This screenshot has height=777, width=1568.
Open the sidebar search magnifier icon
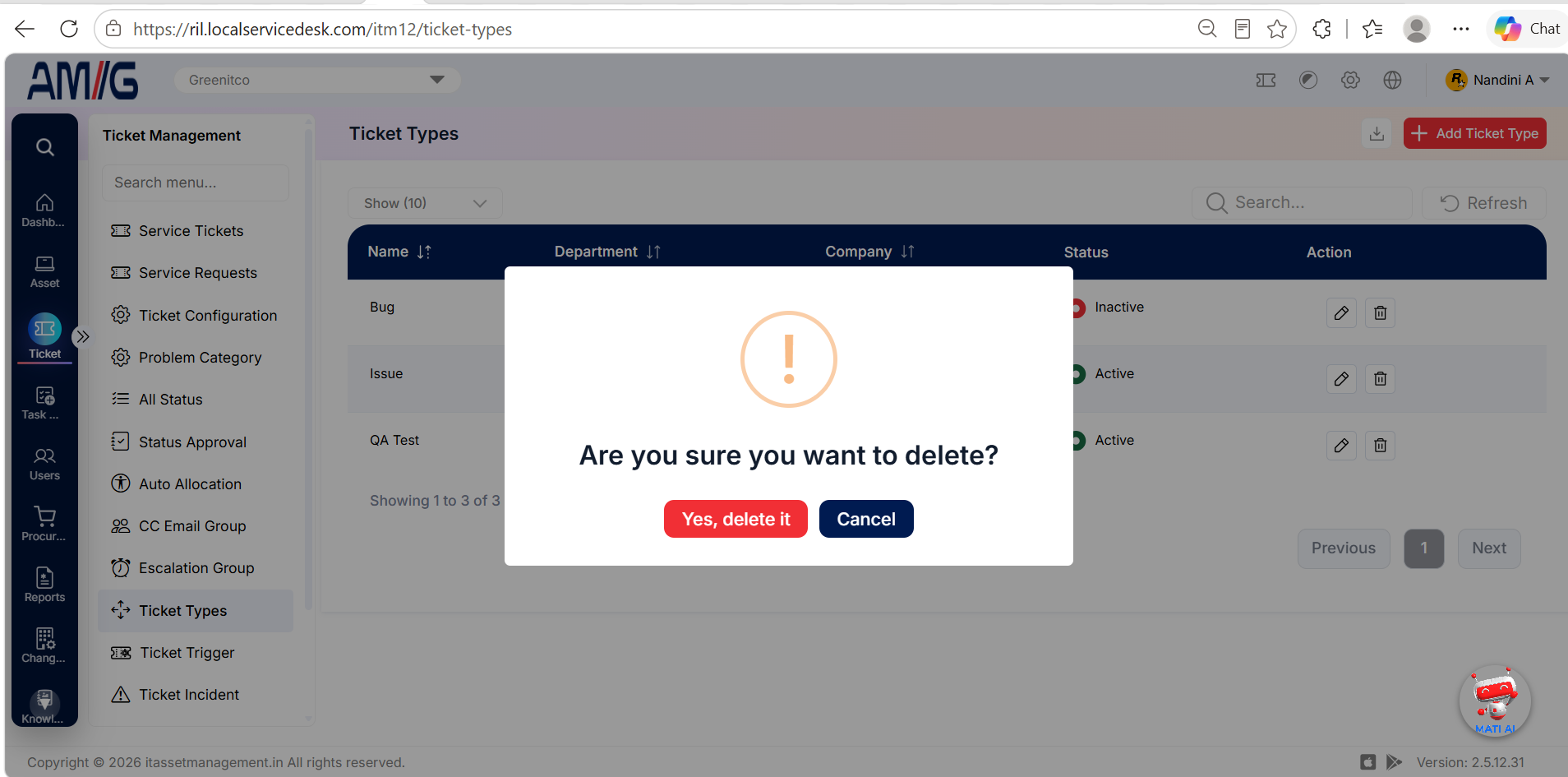point(45,147)
